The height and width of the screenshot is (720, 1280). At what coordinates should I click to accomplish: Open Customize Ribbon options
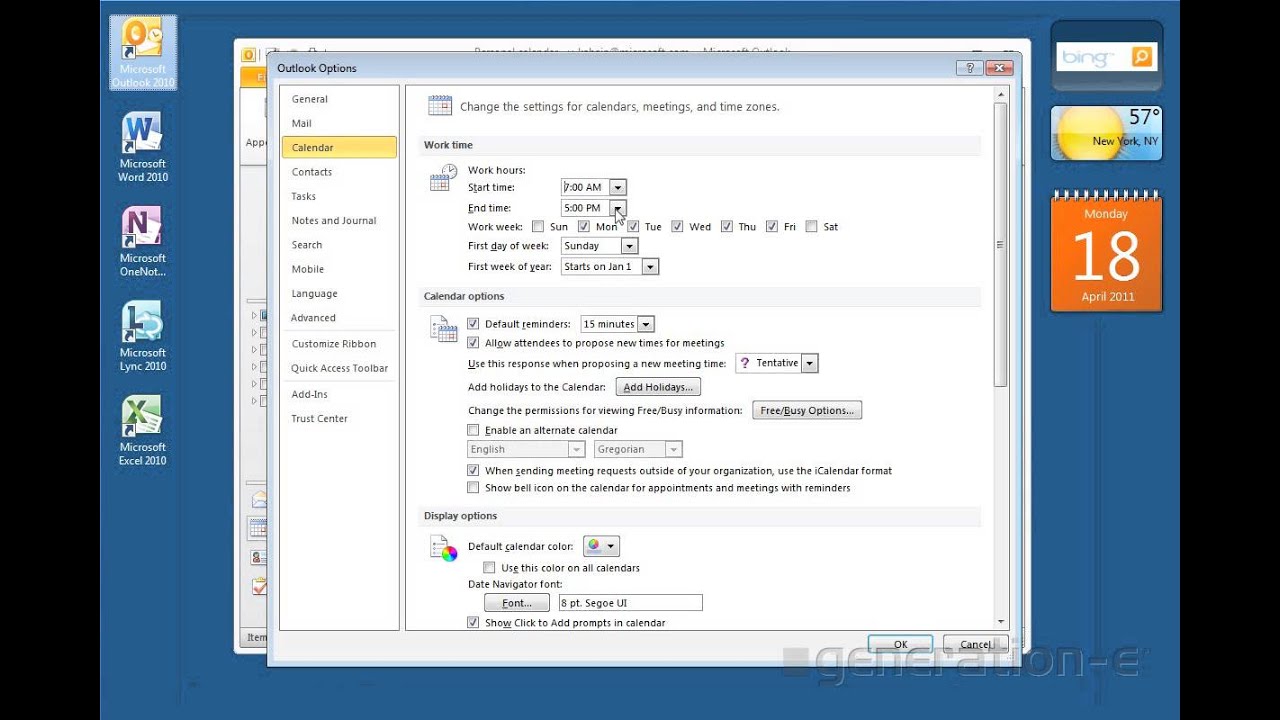tap(338, 344)
